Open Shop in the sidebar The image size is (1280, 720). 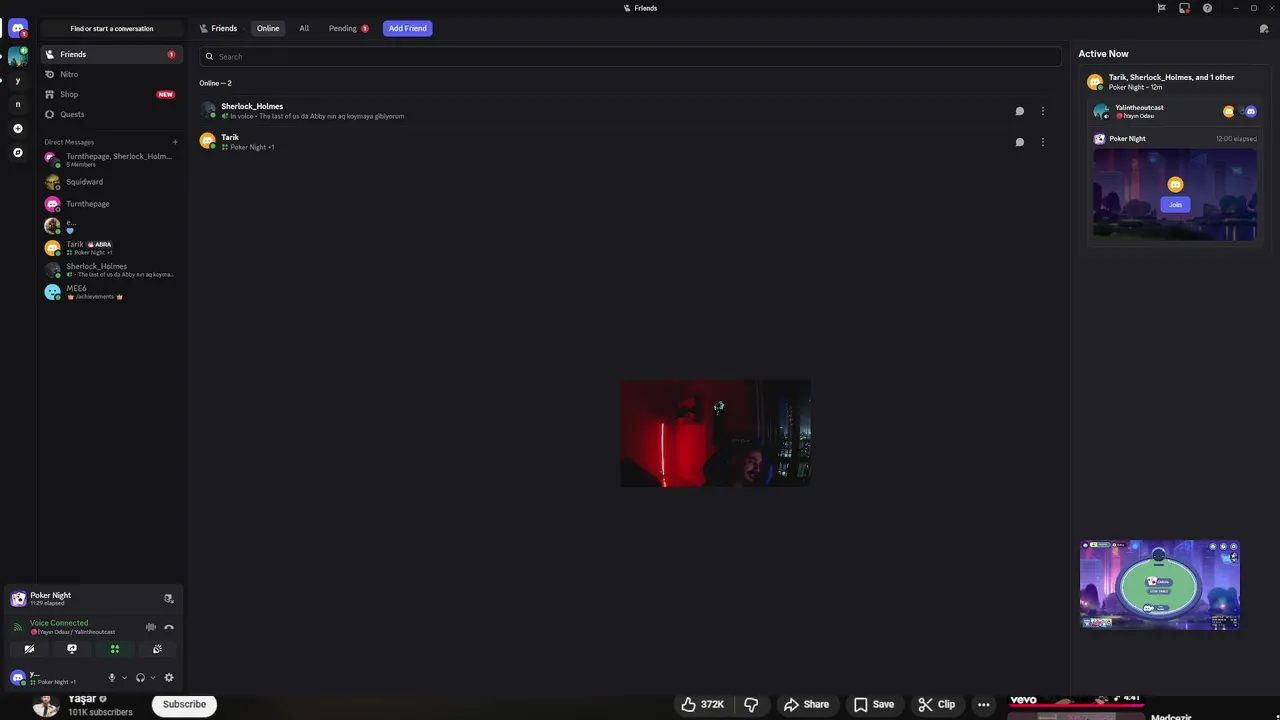pyautogui.click(x=110, y=94)
